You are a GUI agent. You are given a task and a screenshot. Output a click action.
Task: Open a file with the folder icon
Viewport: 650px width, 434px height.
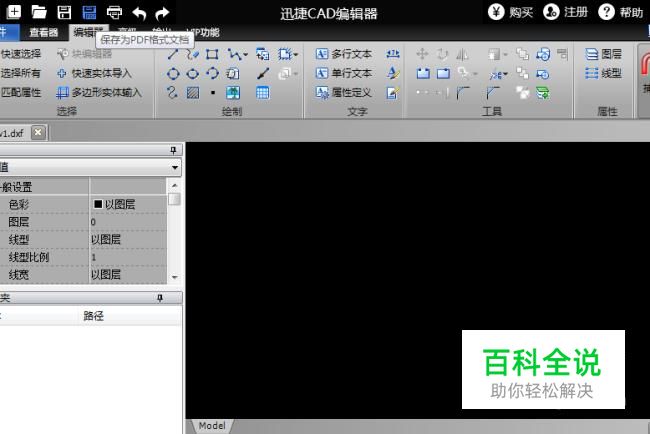tap(39, 12)
